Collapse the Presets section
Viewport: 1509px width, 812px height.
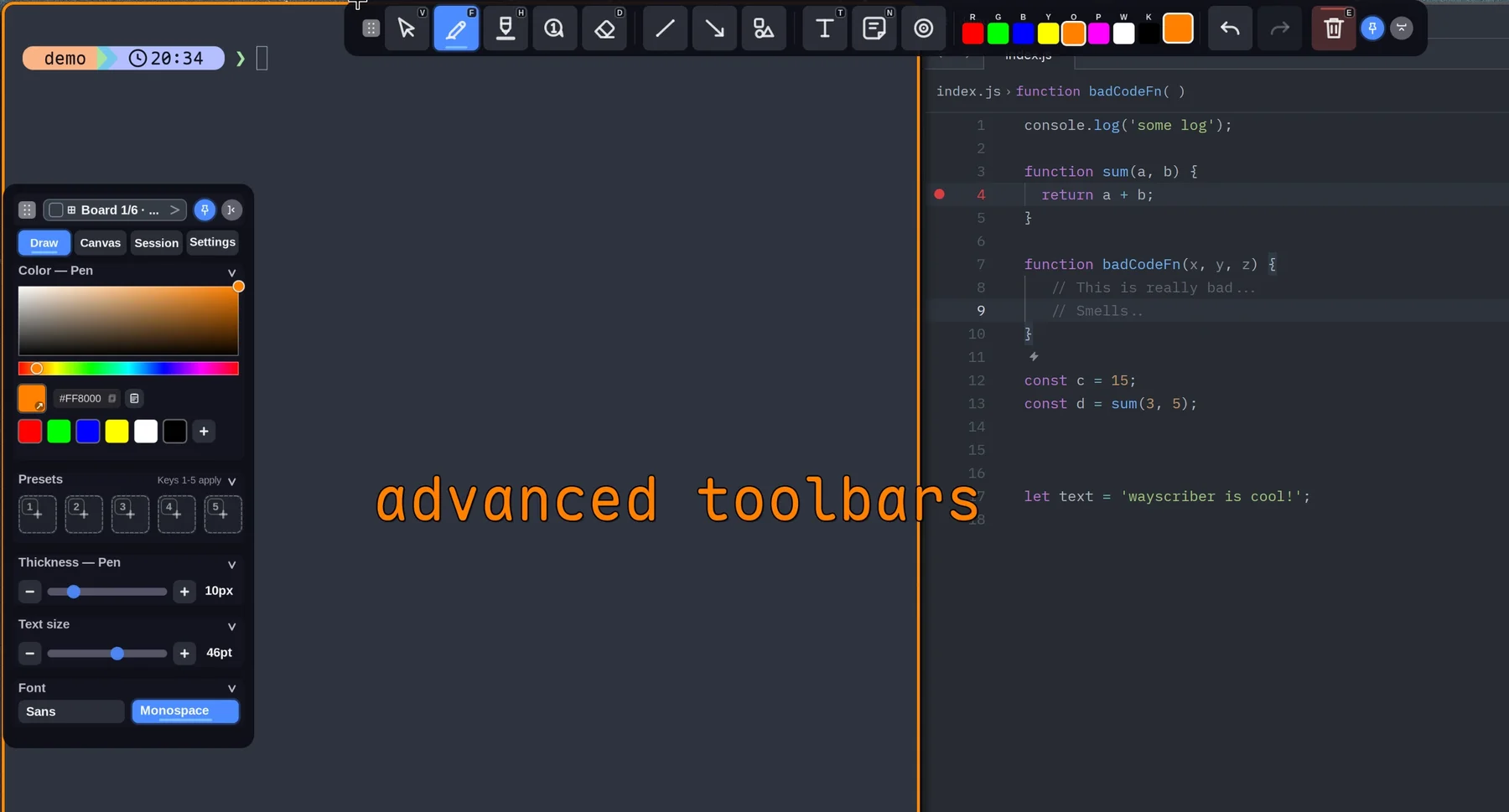click(x=232, y=481)
